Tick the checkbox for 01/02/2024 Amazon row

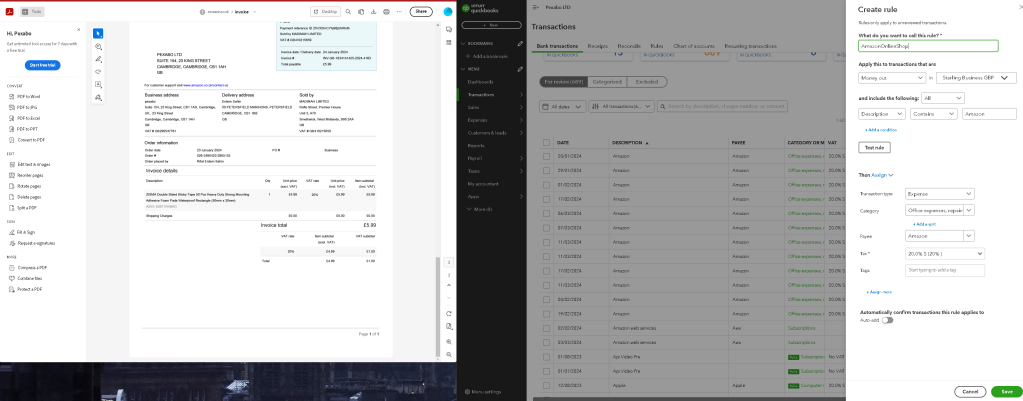point(546,185)
